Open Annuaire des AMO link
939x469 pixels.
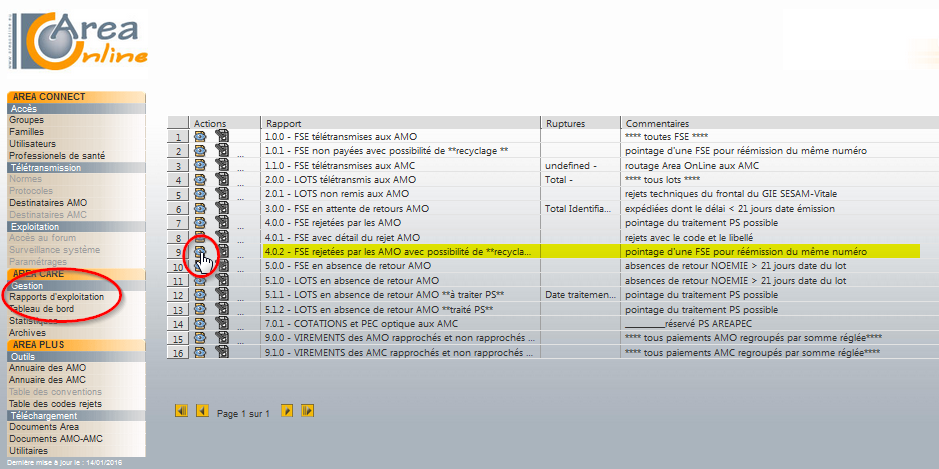pyautogui.click(x=47, y=368)
